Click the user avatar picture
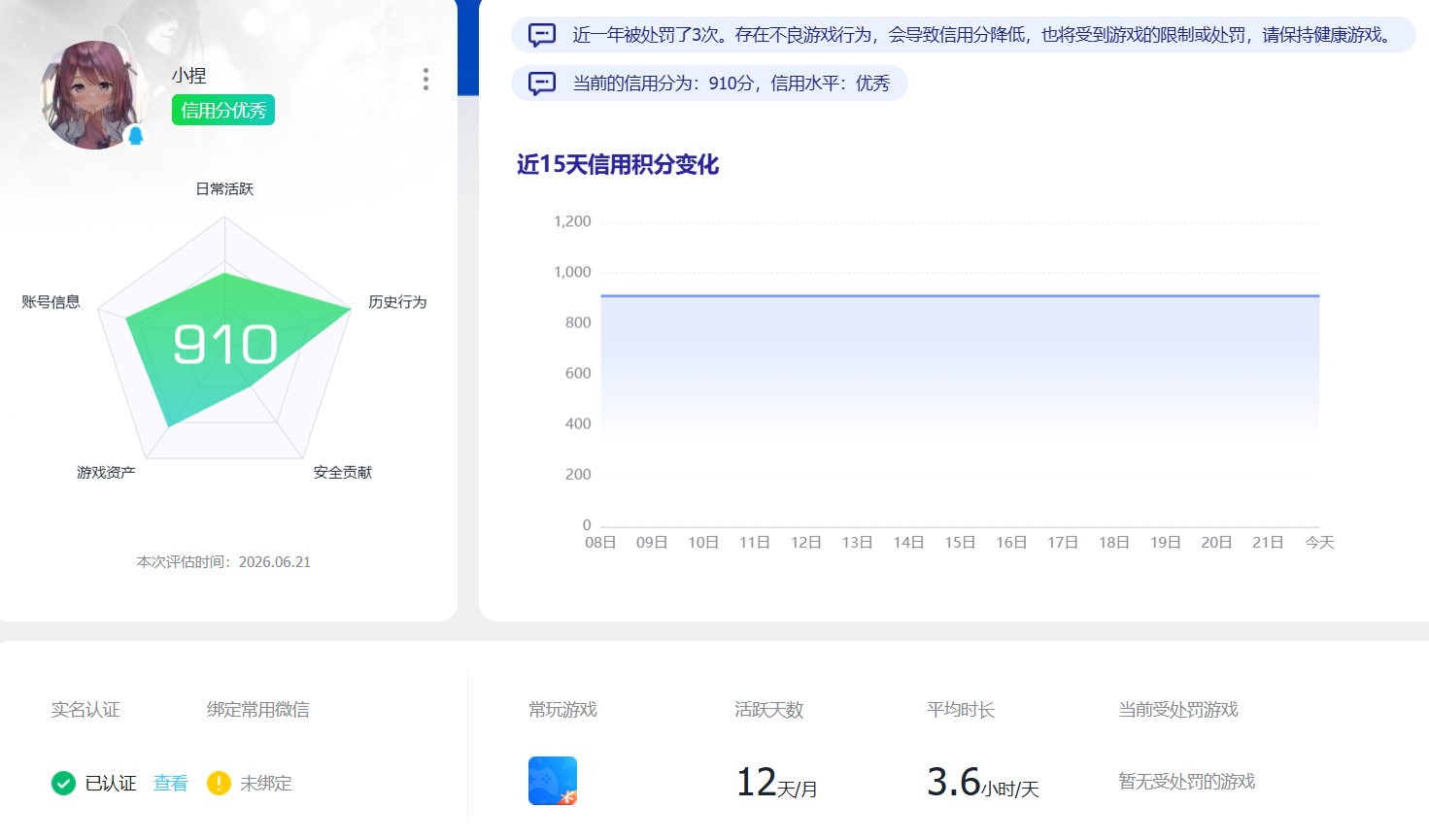The width and height of the screenshot is (1429, 840). click(x=94, y=95)
